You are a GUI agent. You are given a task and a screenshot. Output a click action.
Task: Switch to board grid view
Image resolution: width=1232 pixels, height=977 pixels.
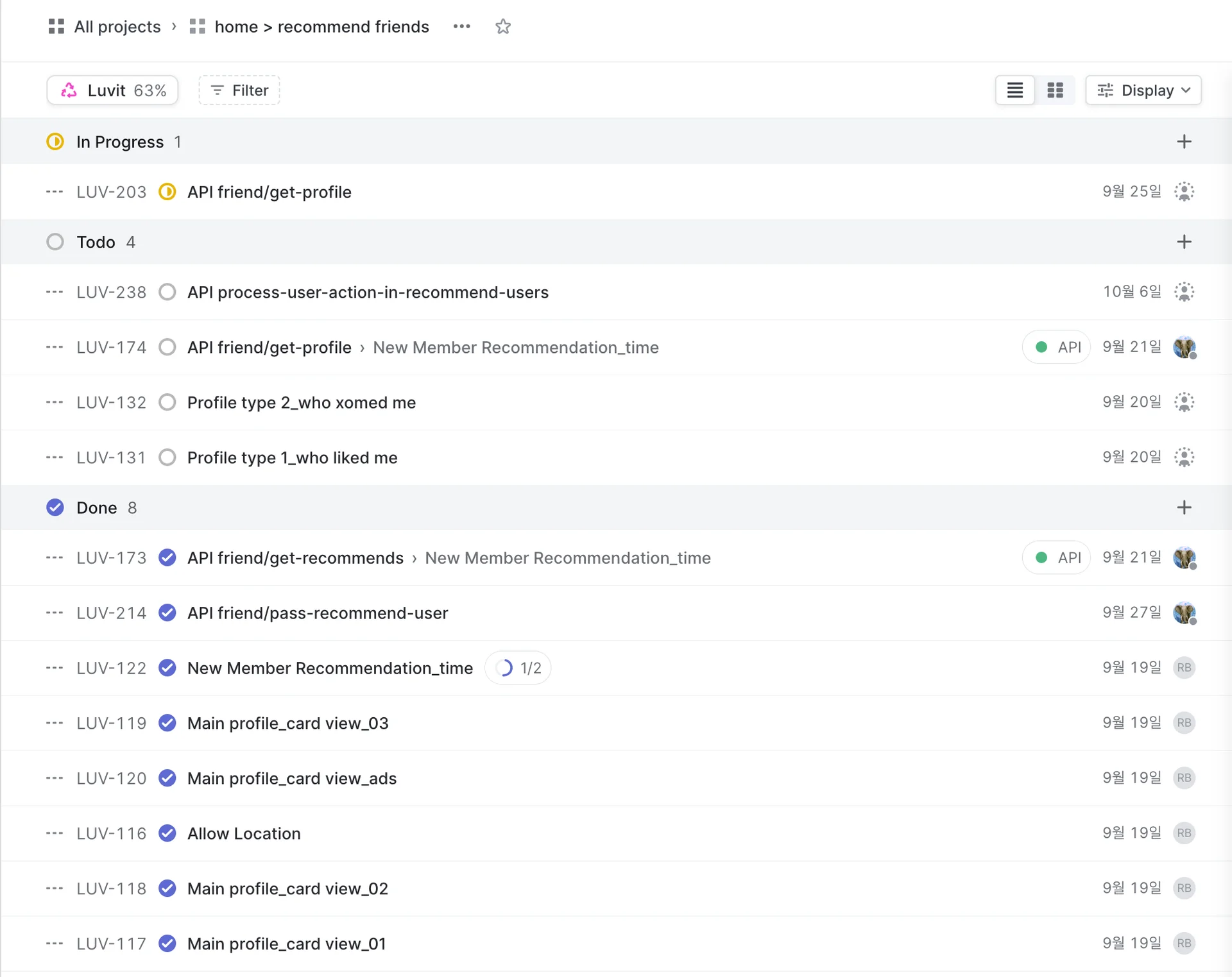coord(1055,90)
